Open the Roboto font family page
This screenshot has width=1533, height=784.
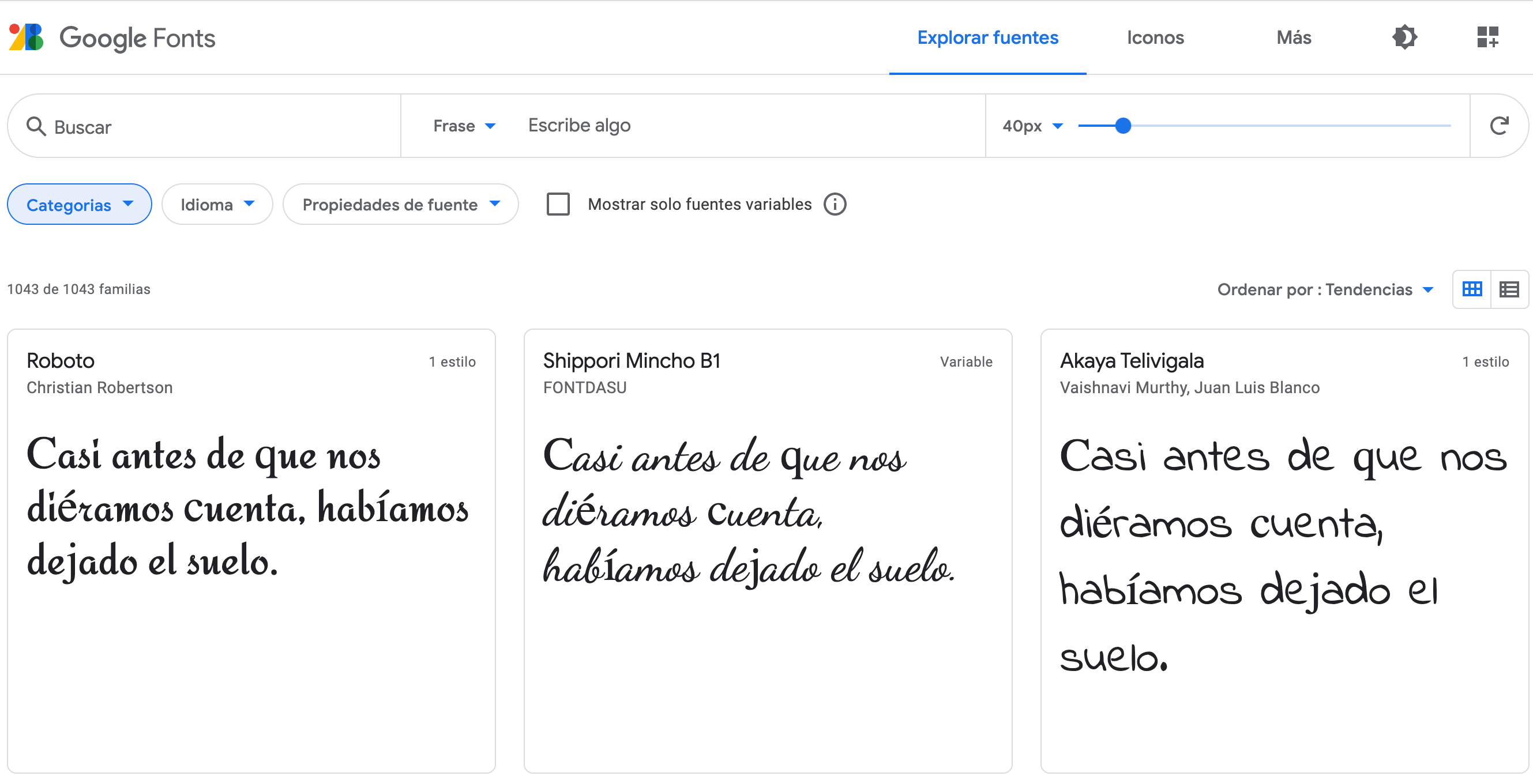coord(61,360)
